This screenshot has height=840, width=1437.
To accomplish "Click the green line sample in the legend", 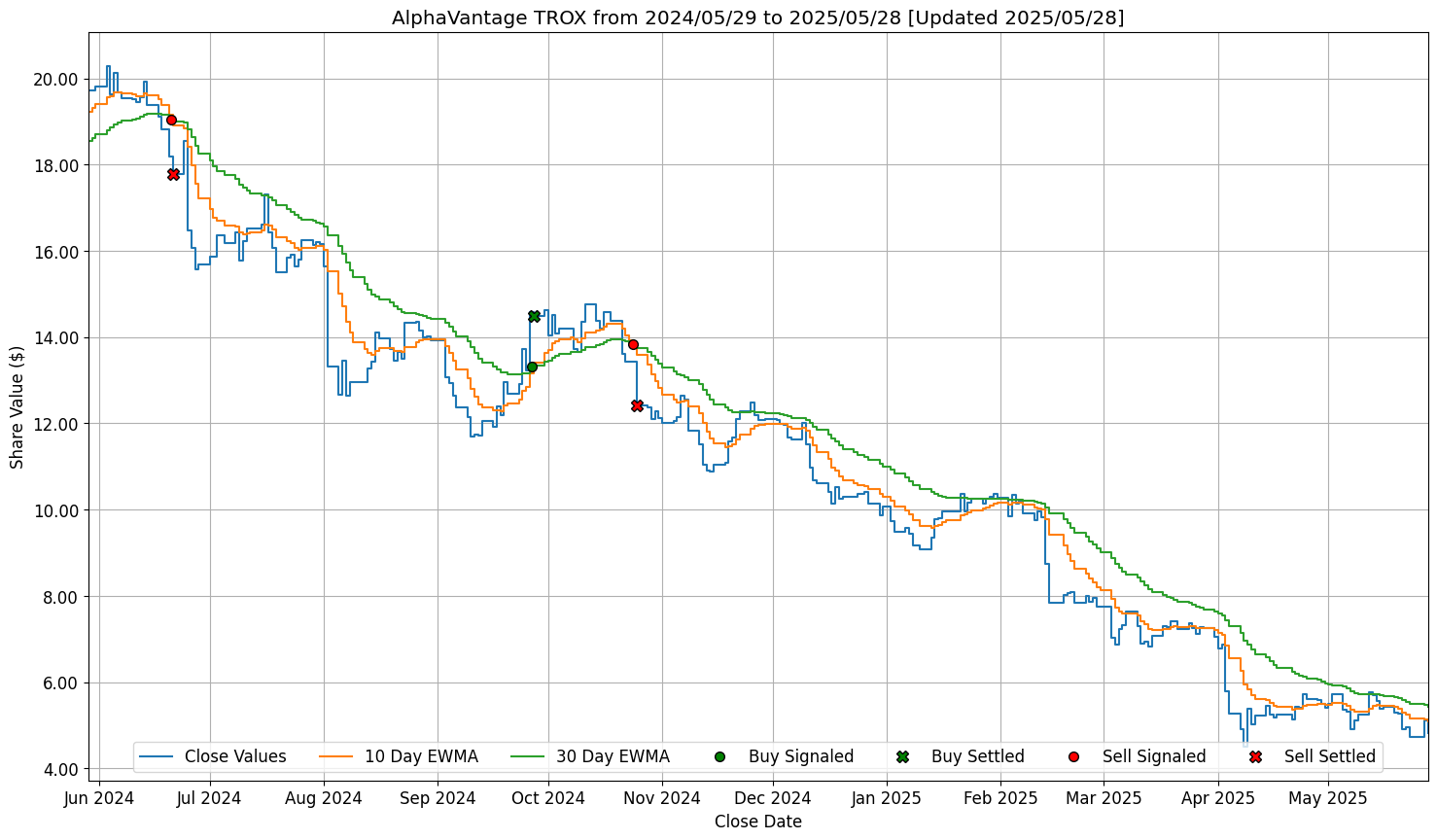I will 527,756.
